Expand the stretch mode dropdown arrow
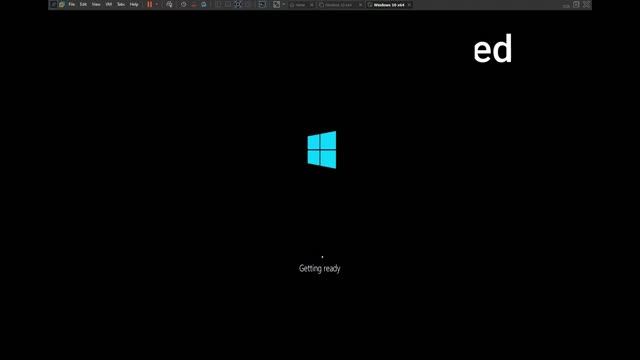Image resolution: width=640 pixels, height=360 pixels. tap(284, 4)
